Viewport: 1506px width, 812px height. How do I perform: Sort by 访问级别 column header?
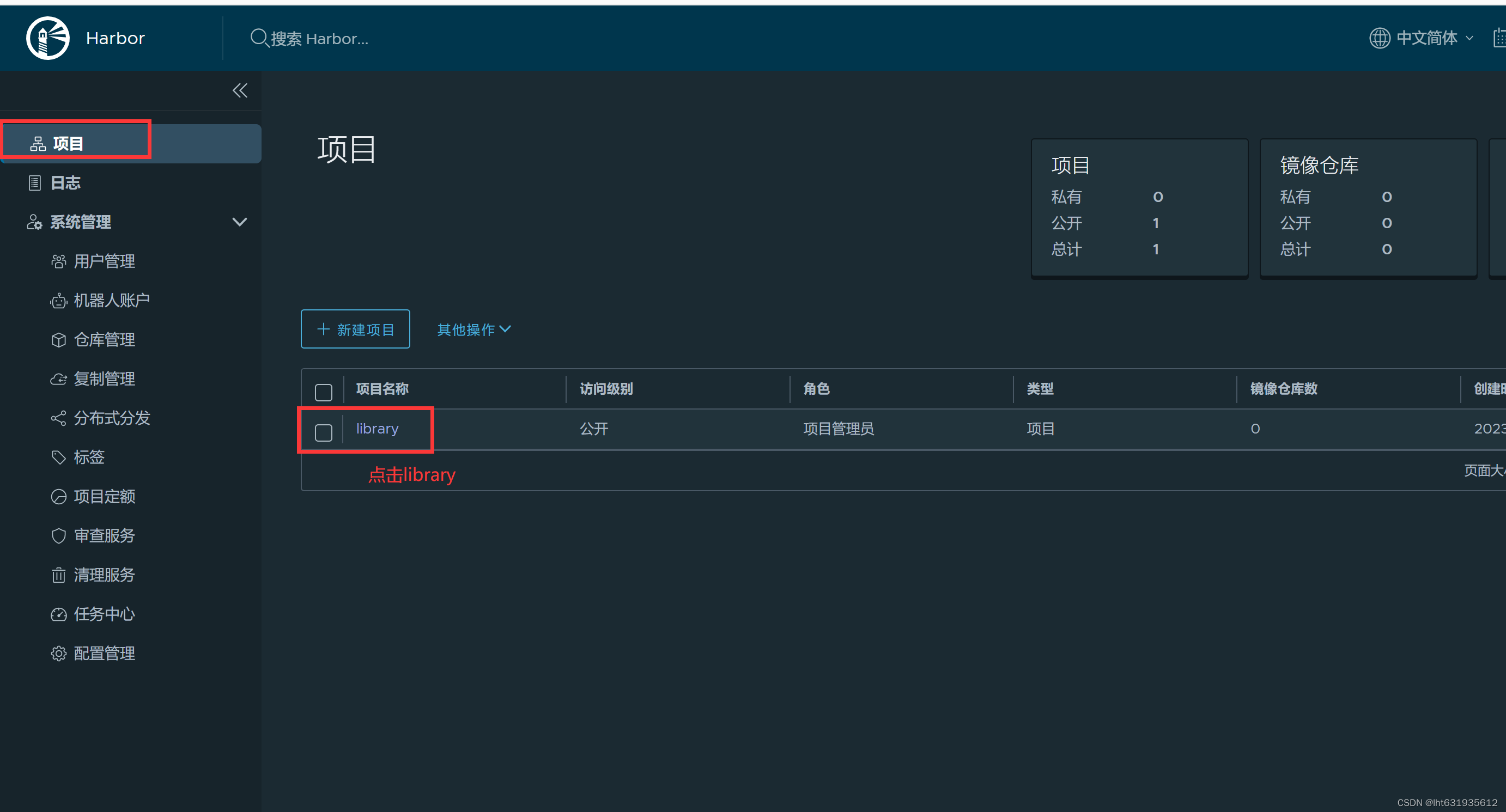(606, 389)
